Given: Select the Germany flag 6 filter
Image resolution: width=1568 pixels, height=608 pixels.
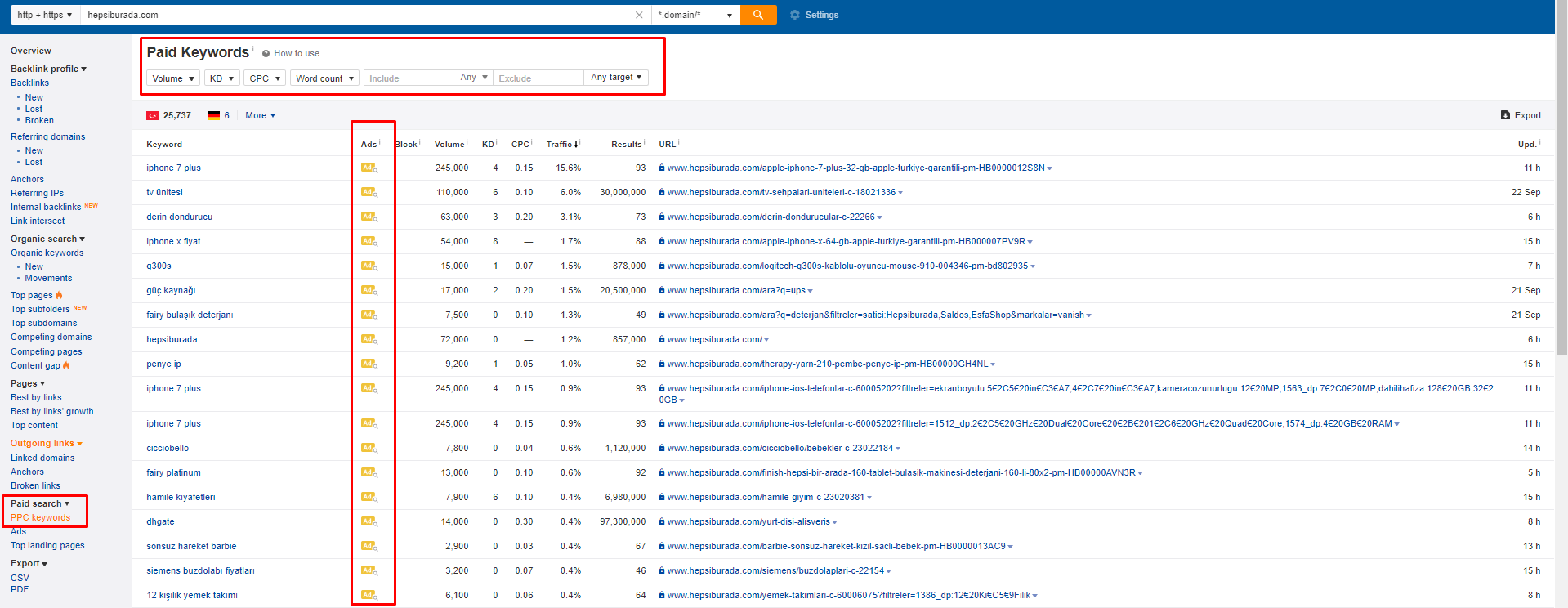Looking at the screenshot, I should pyautogui.click(x=218, y=115).
